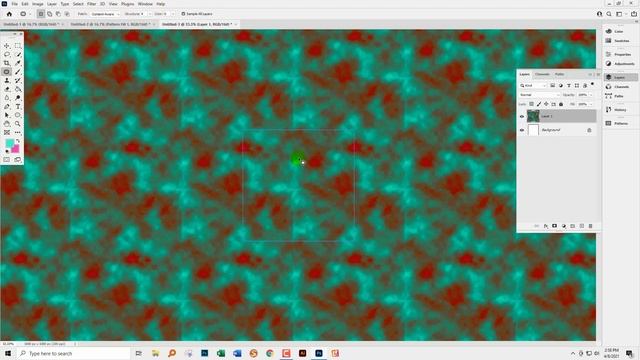Click the teal foreground color swatch
This screenshot has height=360, width=640.
pos(9,143)
